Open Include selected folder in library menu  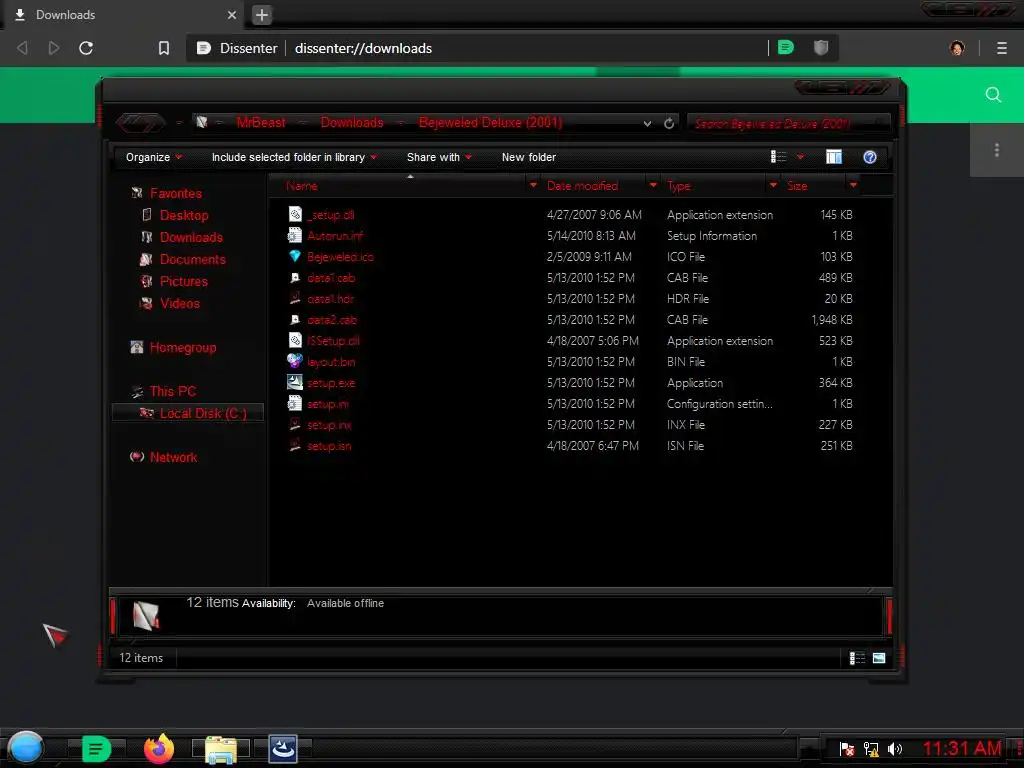pos(294,157)
